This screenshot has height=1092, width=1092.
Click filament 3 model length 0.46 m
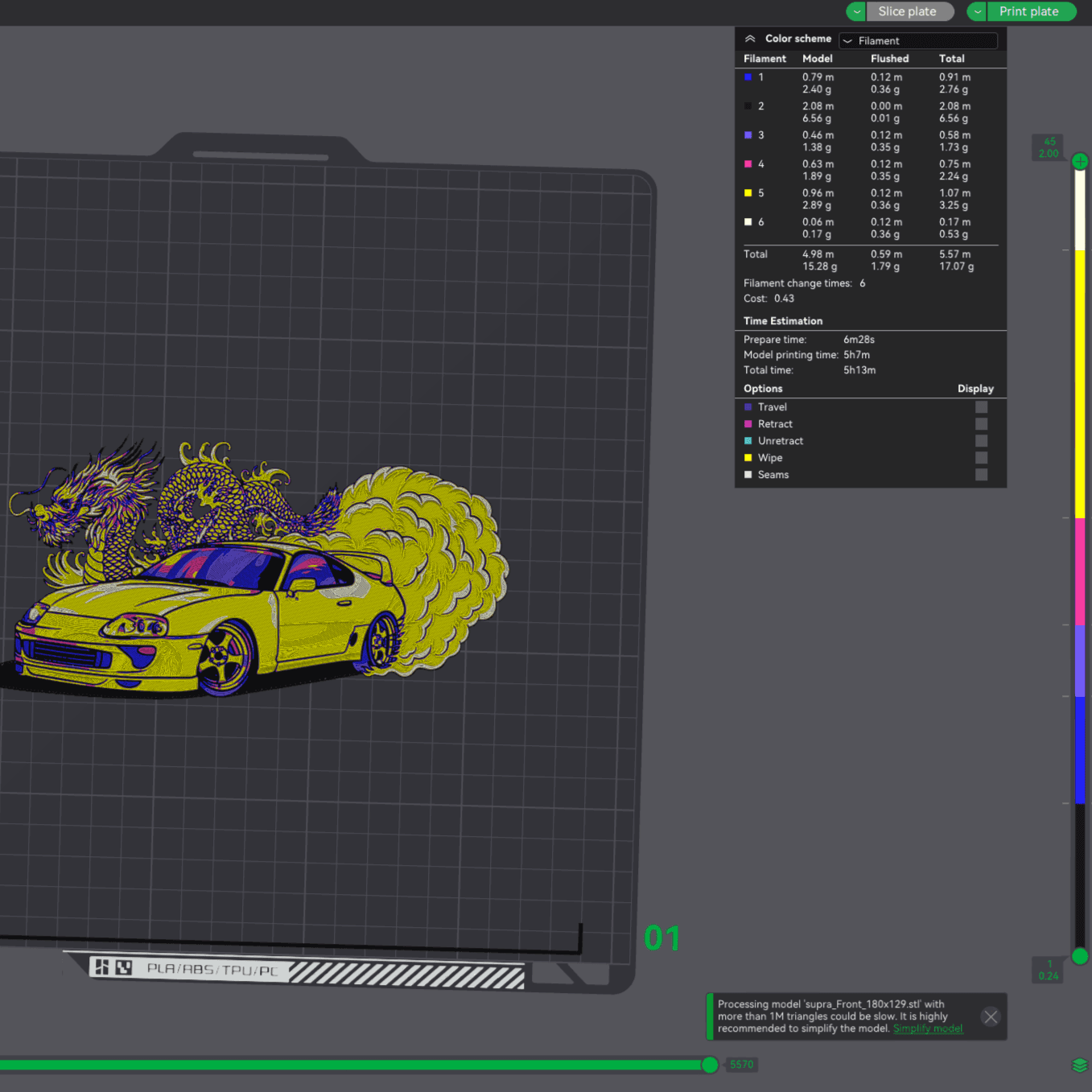tap(818, 135)
